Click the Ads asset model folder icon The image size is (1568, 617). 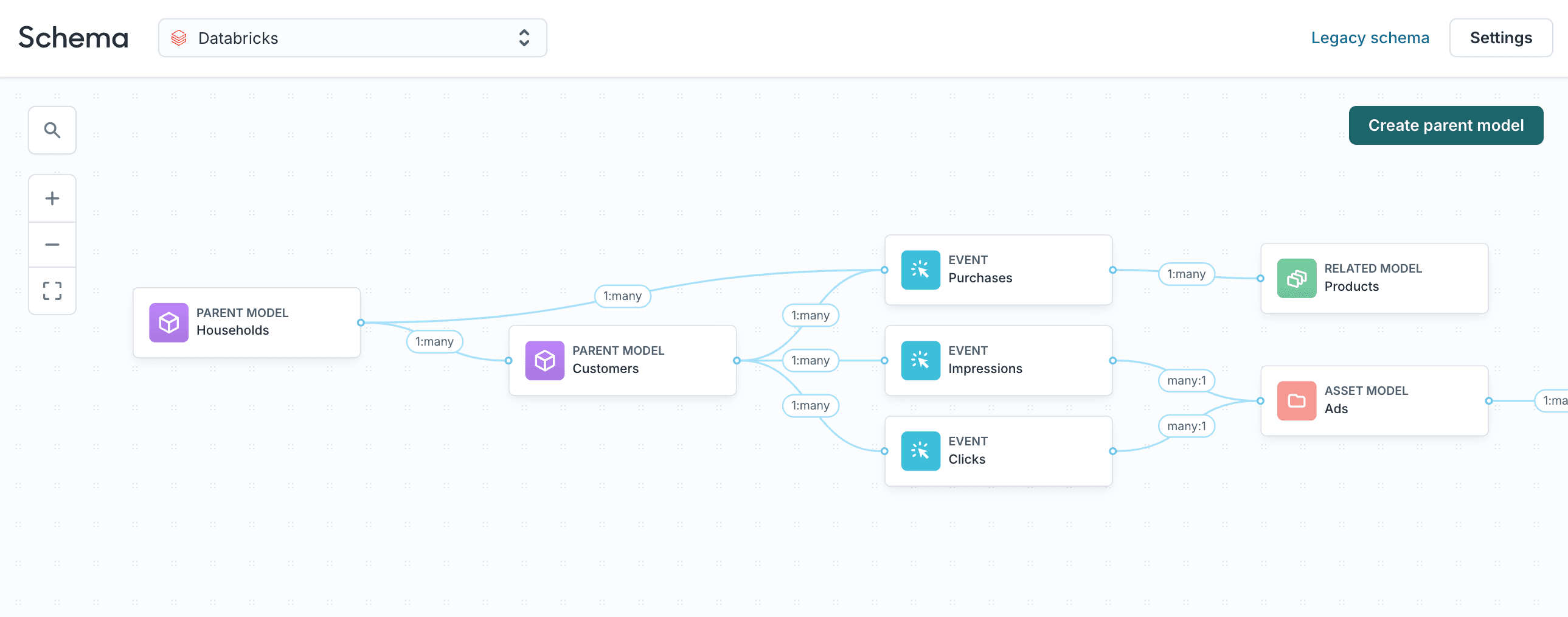point(1297,401)
